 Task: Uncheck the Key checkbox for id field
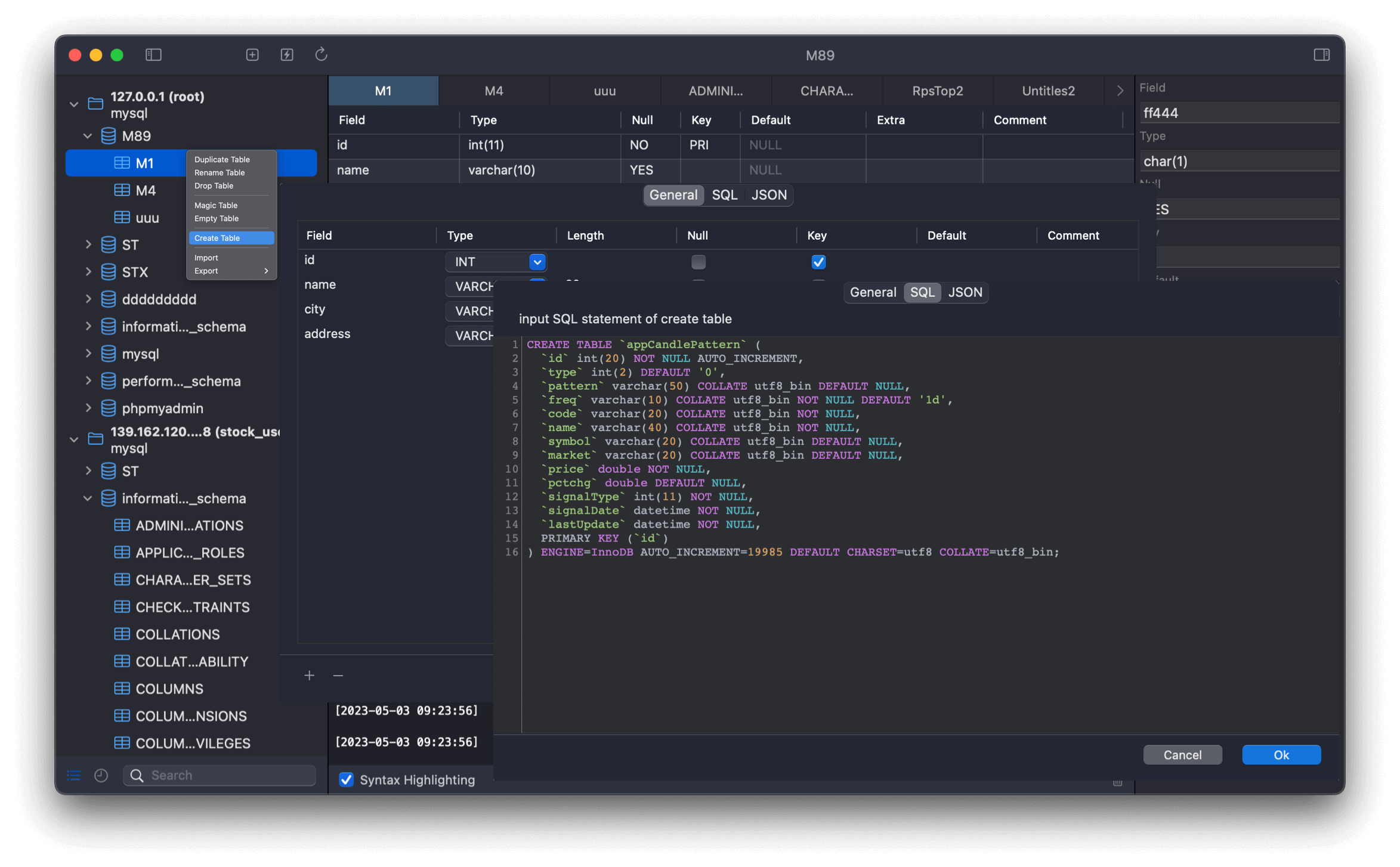(818, 261)
